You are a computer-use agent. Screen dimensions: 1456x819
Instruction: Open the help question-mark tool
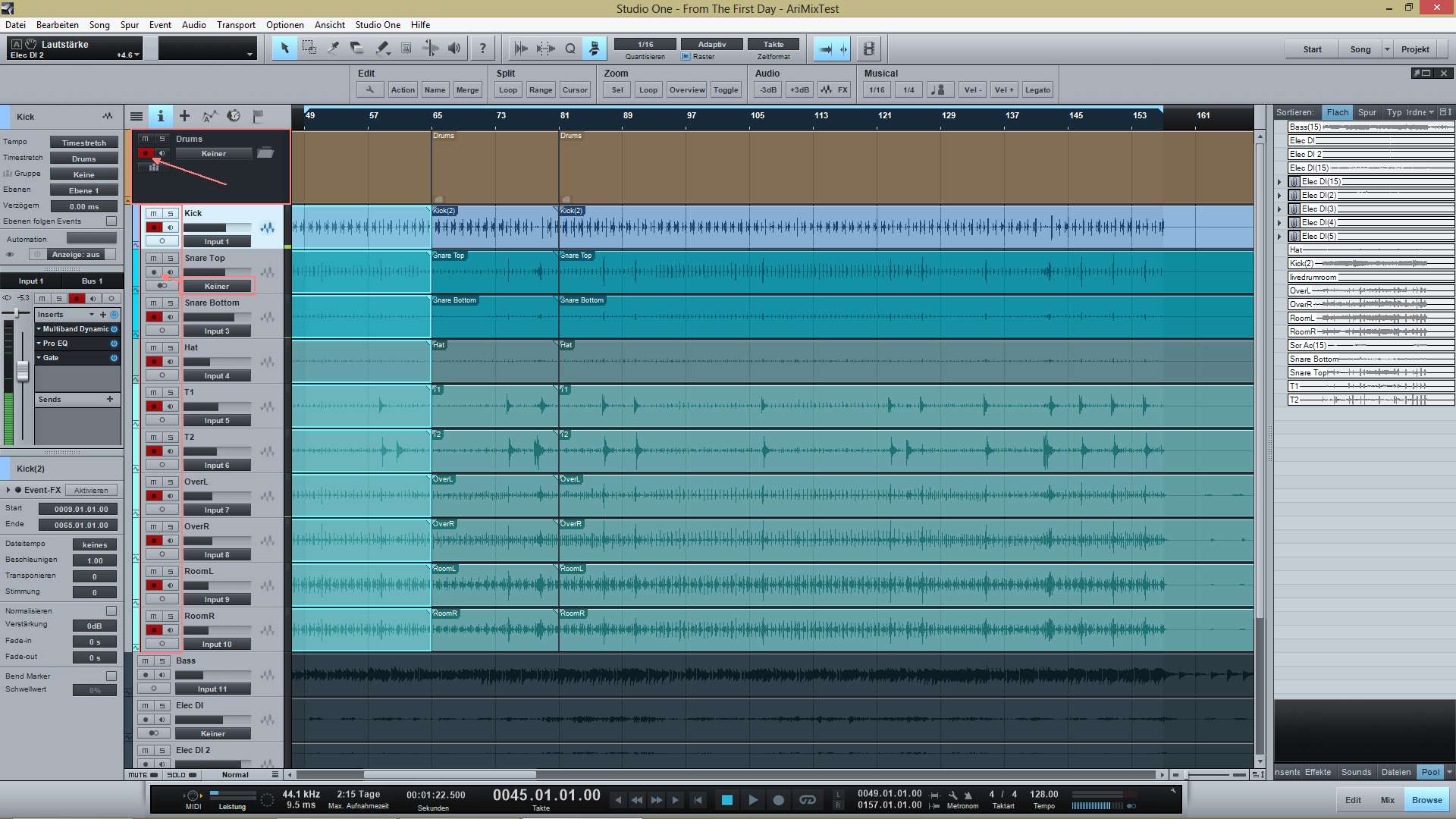click(x=482, y=49)
